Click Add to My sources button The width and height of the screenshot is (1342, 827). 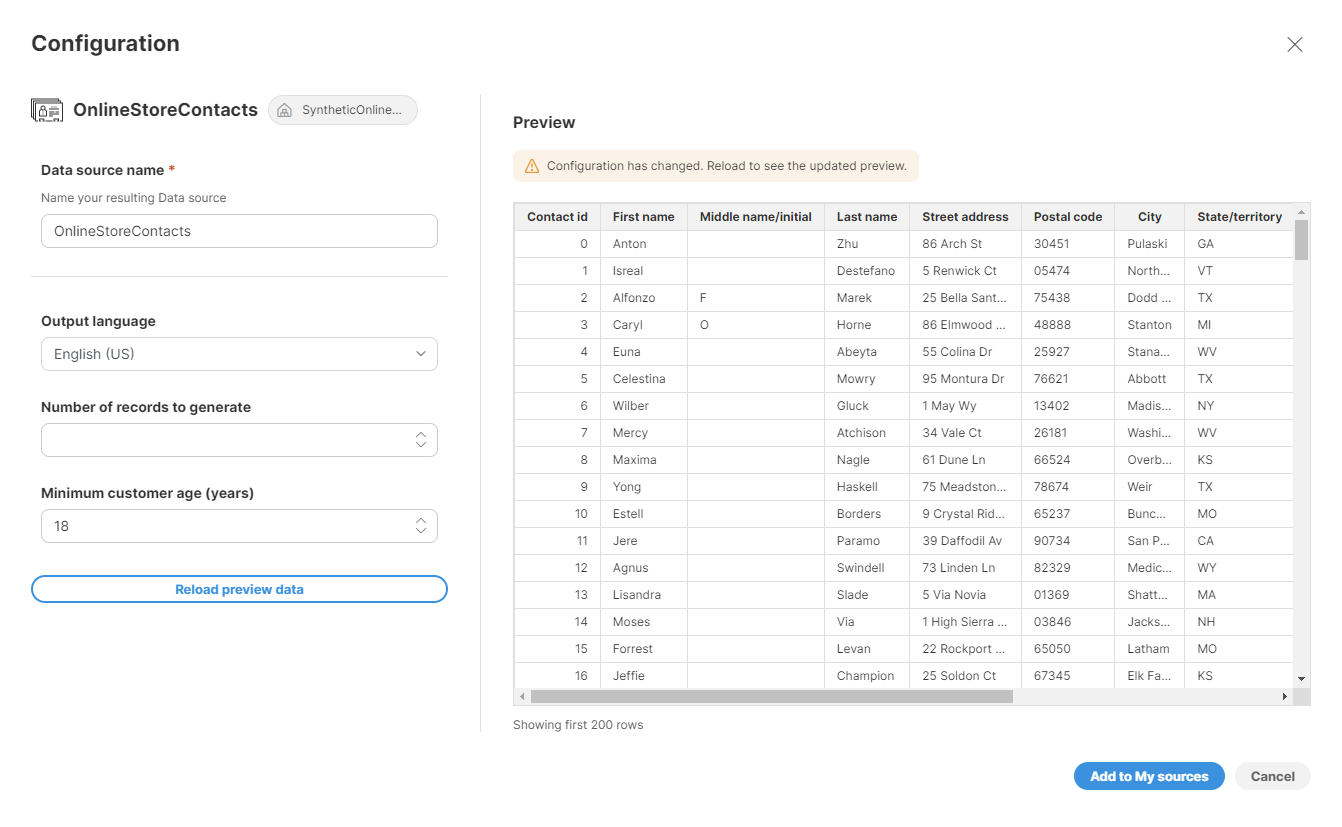pos(1149,776)
